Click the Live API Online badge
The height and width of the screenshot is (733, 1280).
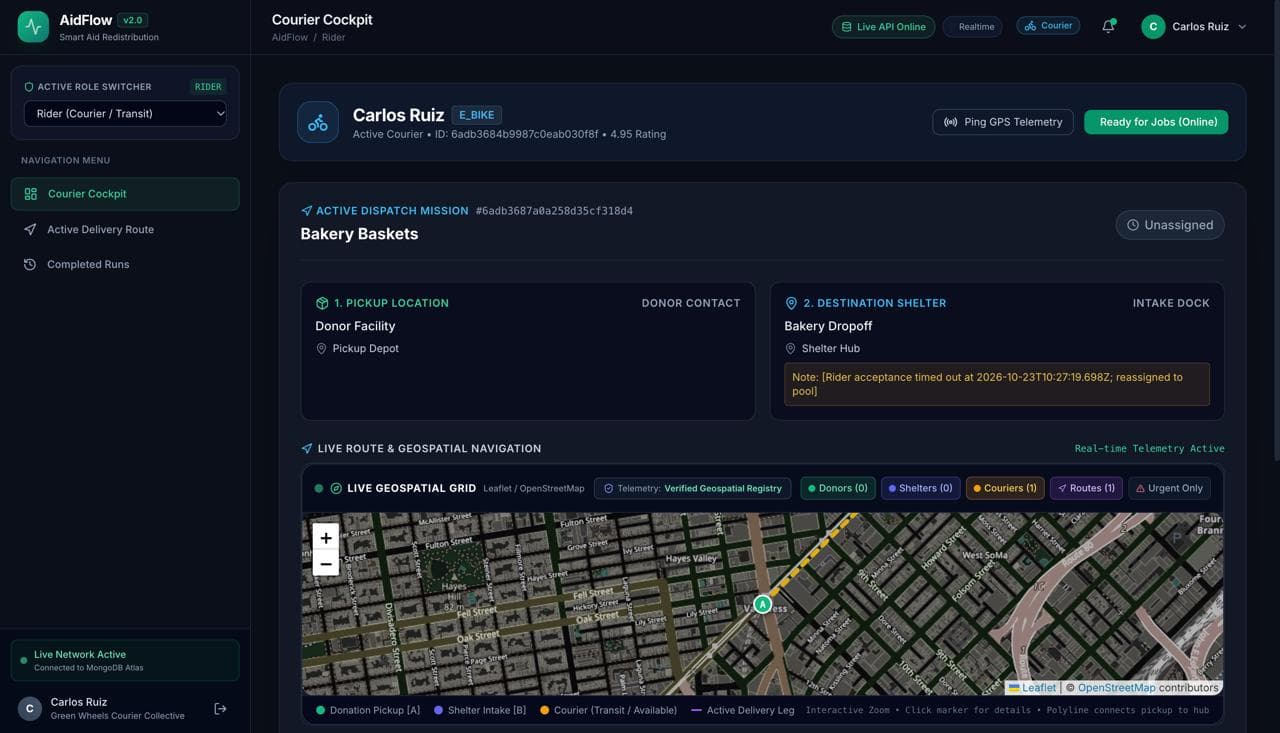point(883,27)
